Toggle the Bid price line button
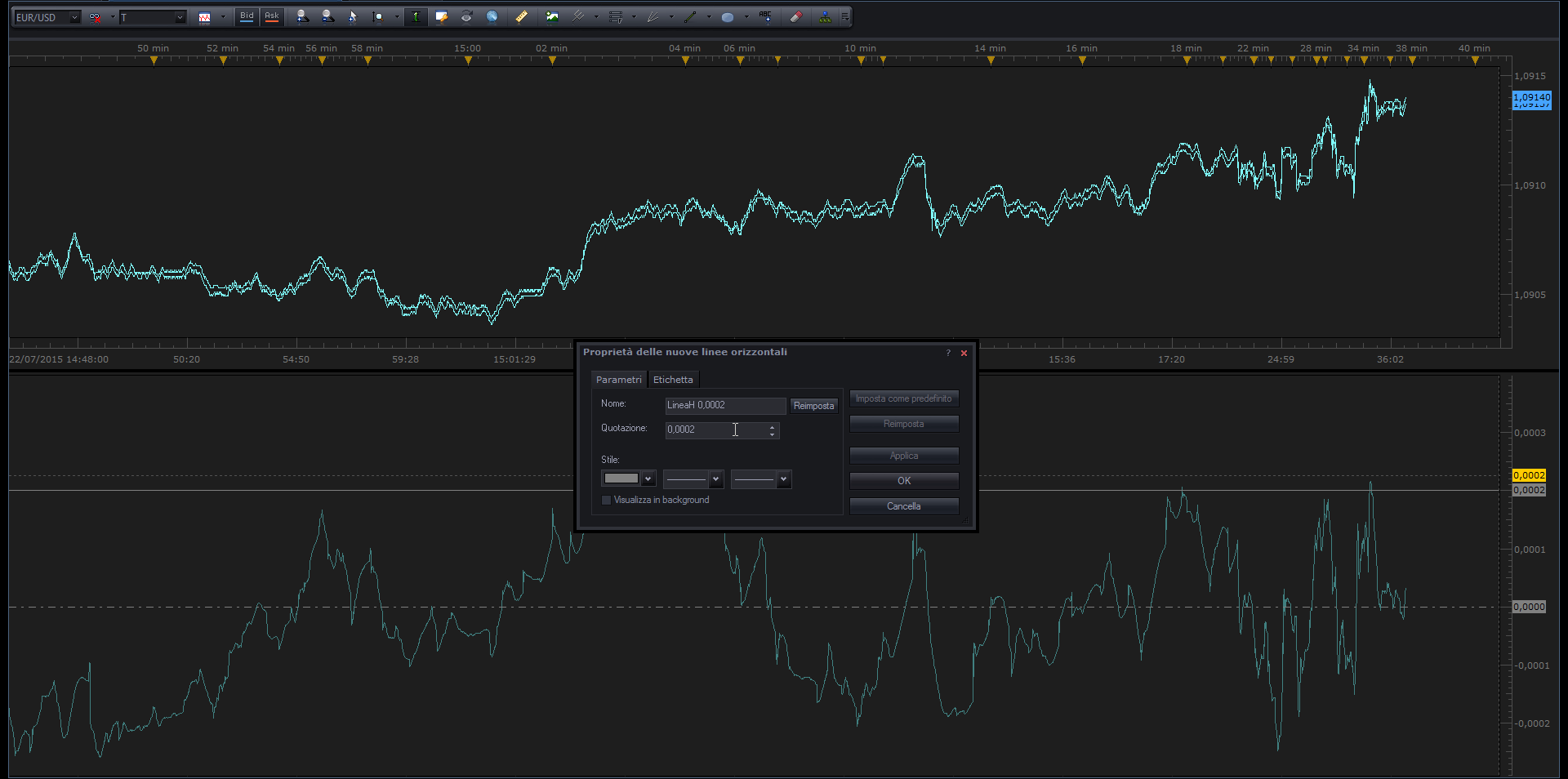The image size is (1568, 779). click(x=247, y=16)
